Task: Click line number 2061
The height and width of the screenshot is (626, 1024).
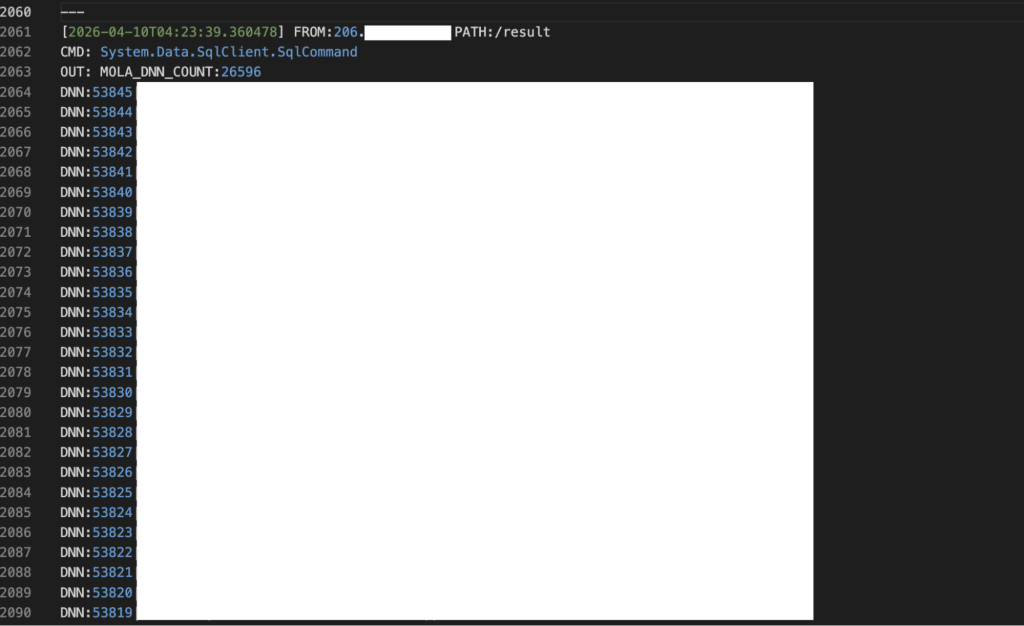Action: [16, 32]
